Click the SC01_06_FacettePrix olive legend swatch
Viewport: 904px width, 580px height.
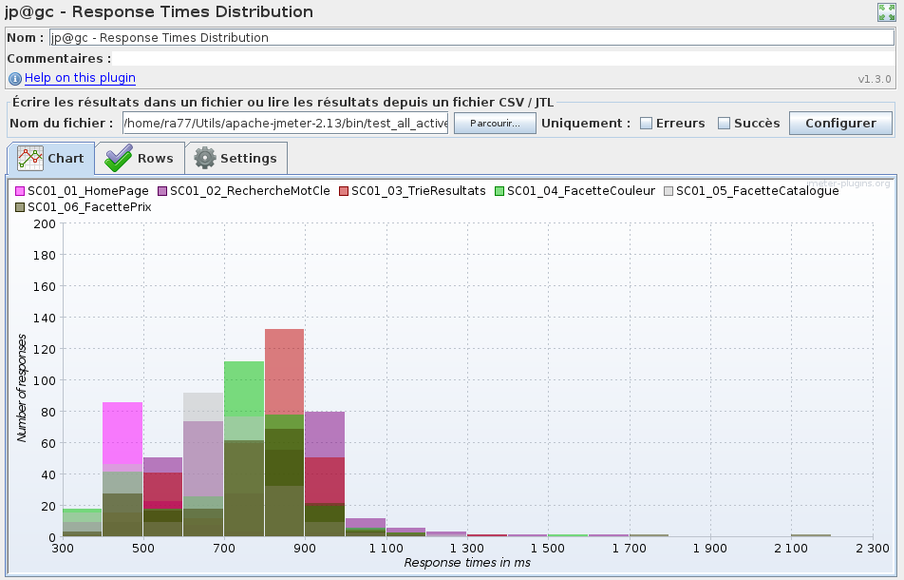pyautogui.click(x=19, y=206)
